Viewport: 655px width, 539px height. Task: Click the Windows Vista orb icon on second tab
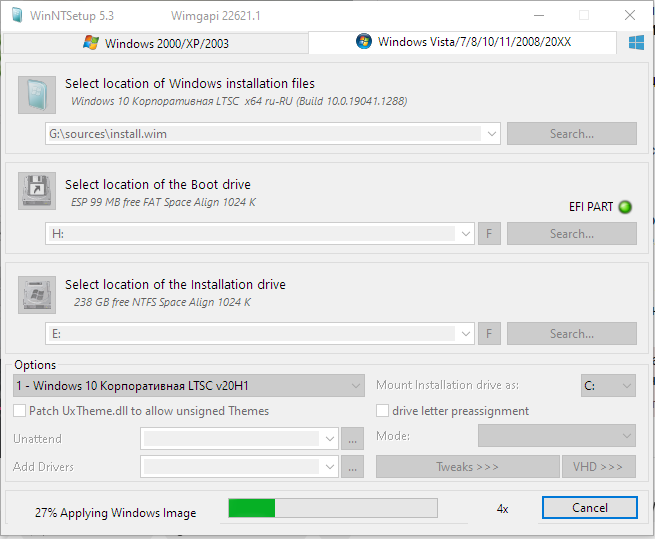tap(363, 41)
